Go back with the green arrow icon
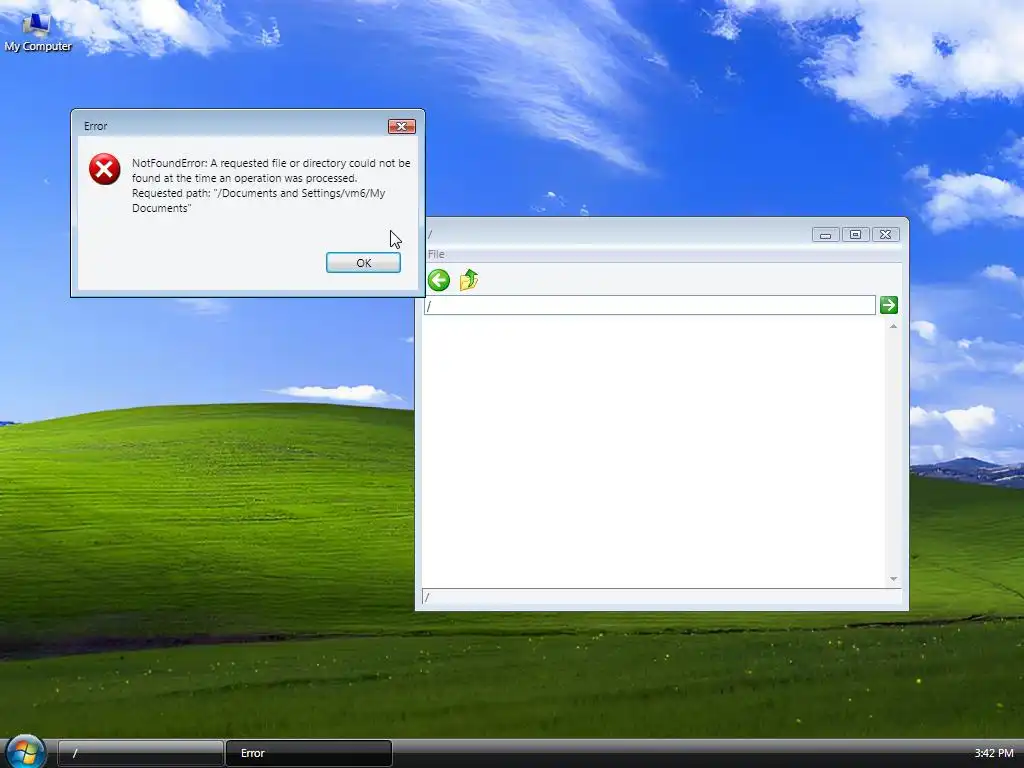Image resolution: width=1024 pixels, height=768 pixels. tap(439, 280)
